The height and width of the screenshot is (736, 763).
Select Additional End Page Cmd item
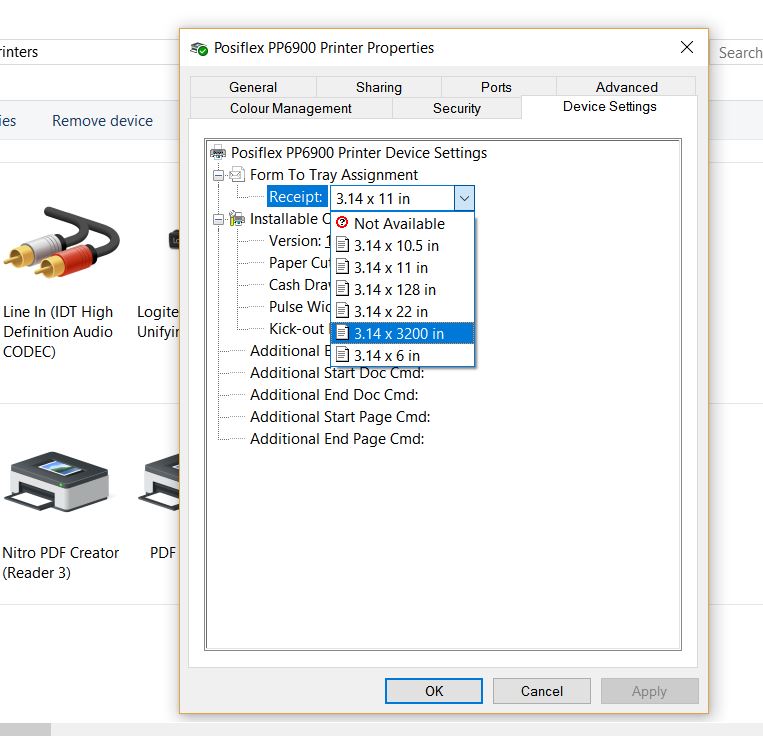pyautogui.click(x=337, y=439)
